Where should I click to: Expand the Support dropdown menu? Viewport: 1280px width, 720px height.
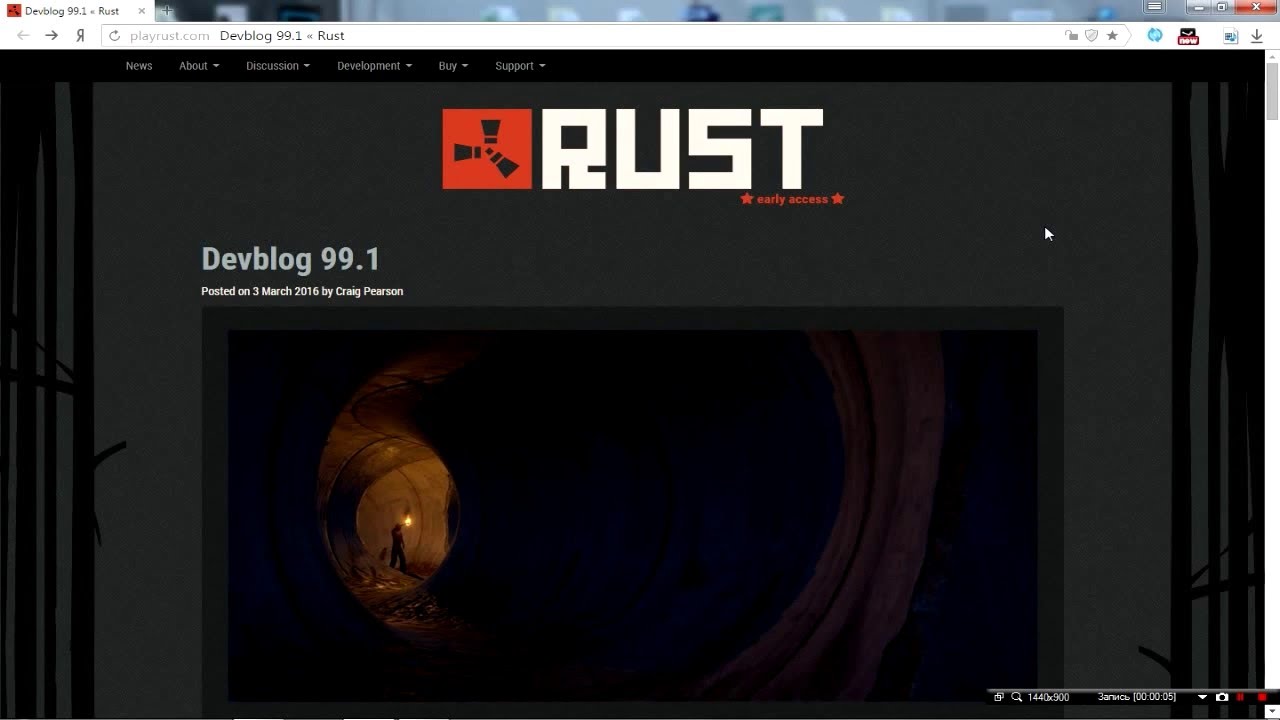click(x=520, y=66)
